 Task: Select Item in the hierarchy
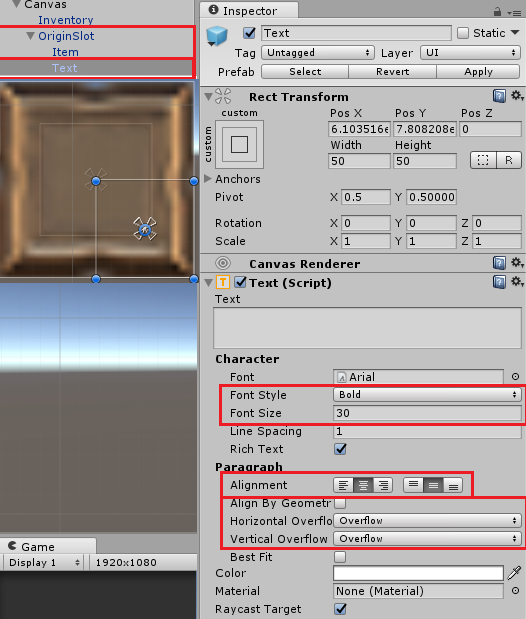[x=65, y=52]
